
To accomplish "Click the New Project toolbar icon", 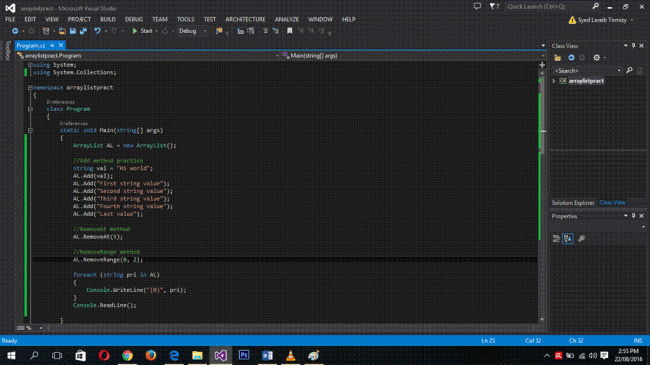I will tap(46, 31).
